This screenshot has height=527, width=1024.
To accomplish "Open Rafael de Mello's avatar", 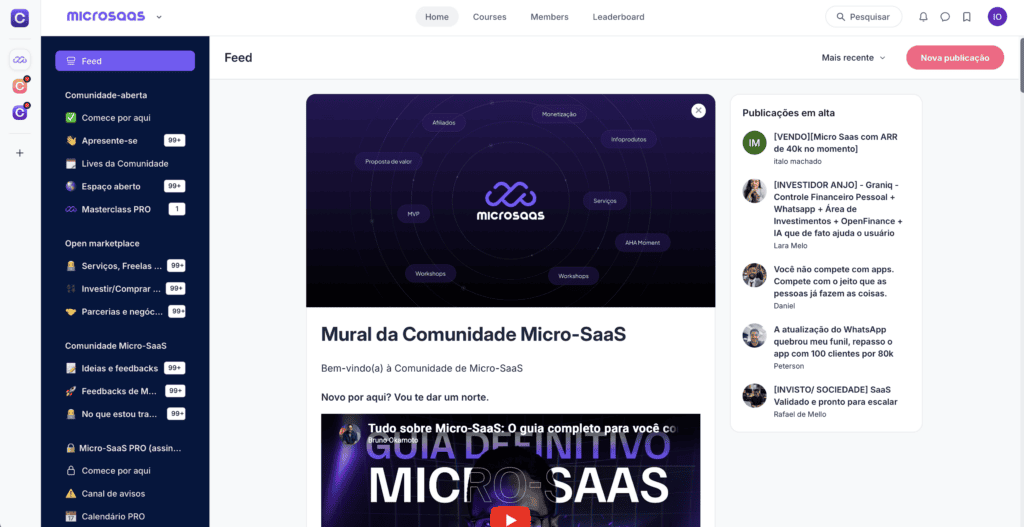I will coord(754,395).
